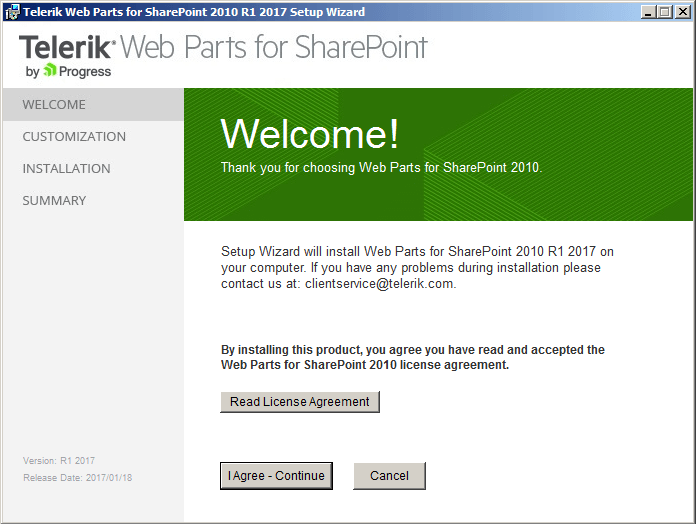The height and width of the screenshot is (524, 696).
Task: Click the bold license agreement notice text
Action: 413,357
